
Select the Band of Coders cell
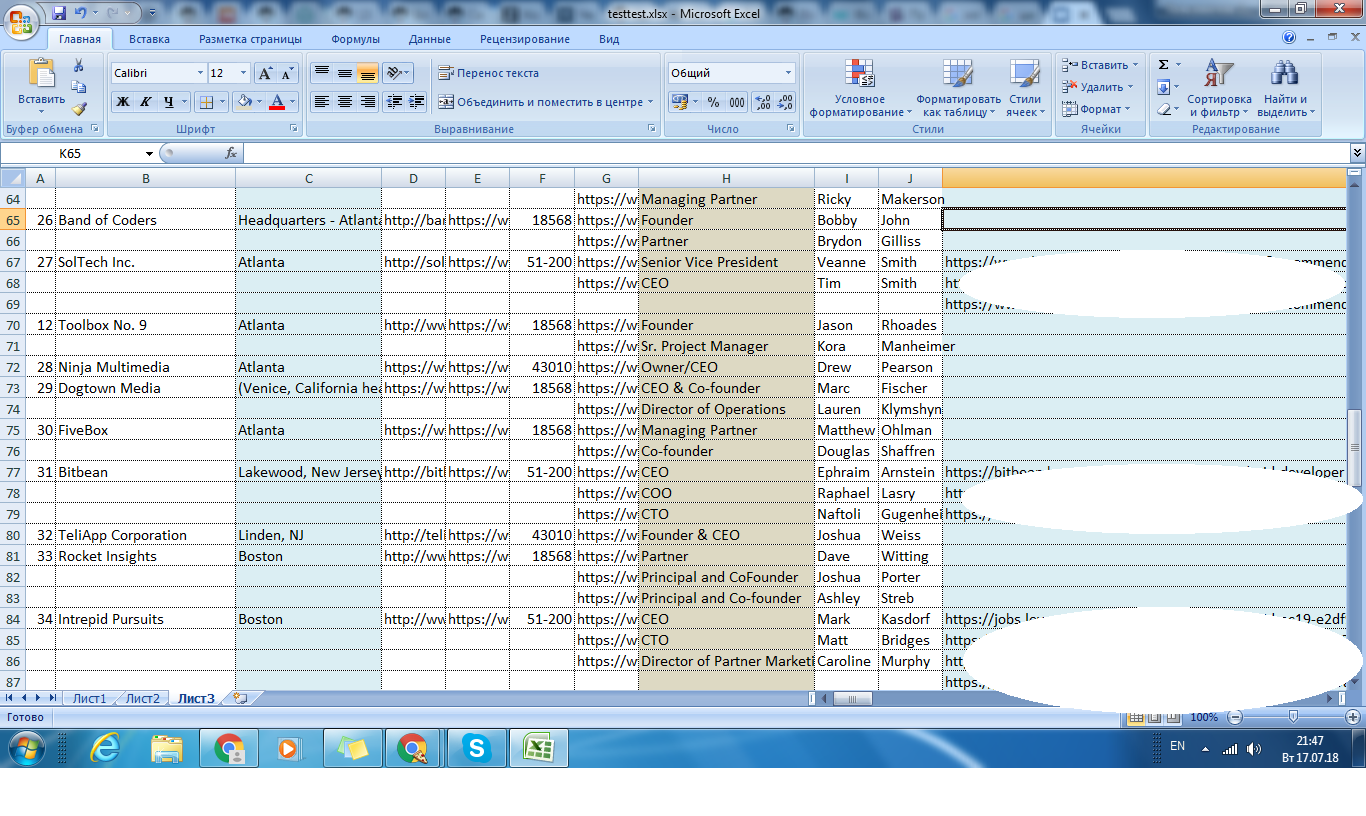[x=145, y=220]
